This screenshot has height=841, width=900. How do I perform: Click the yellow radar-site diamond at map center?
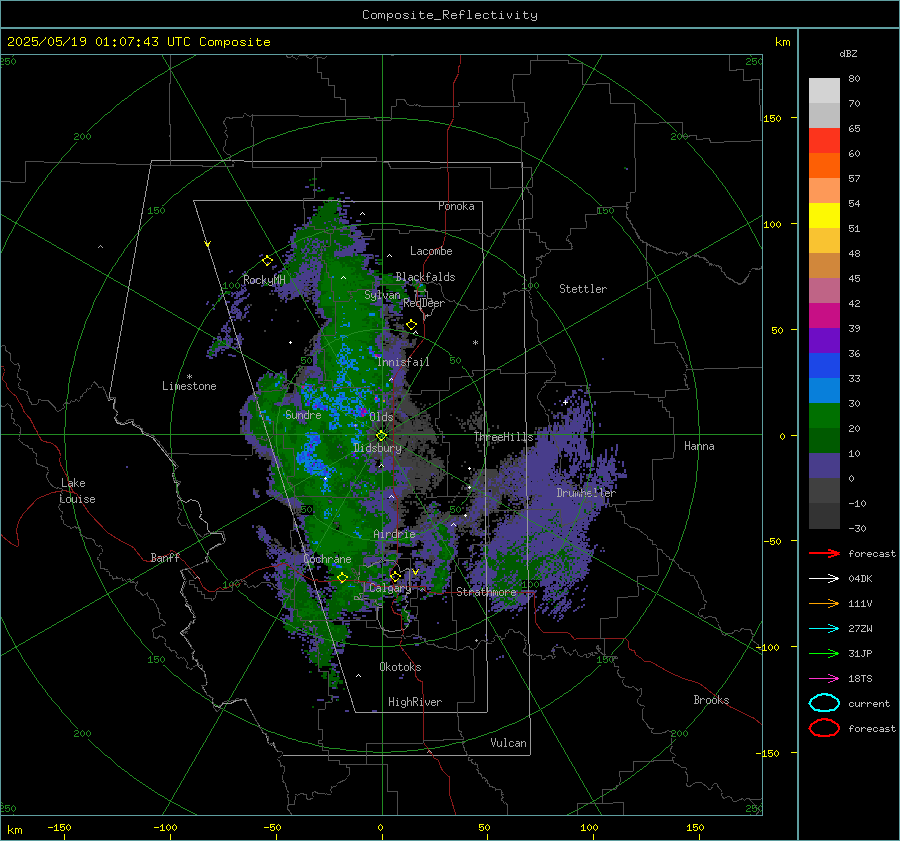tap(382, 436)
